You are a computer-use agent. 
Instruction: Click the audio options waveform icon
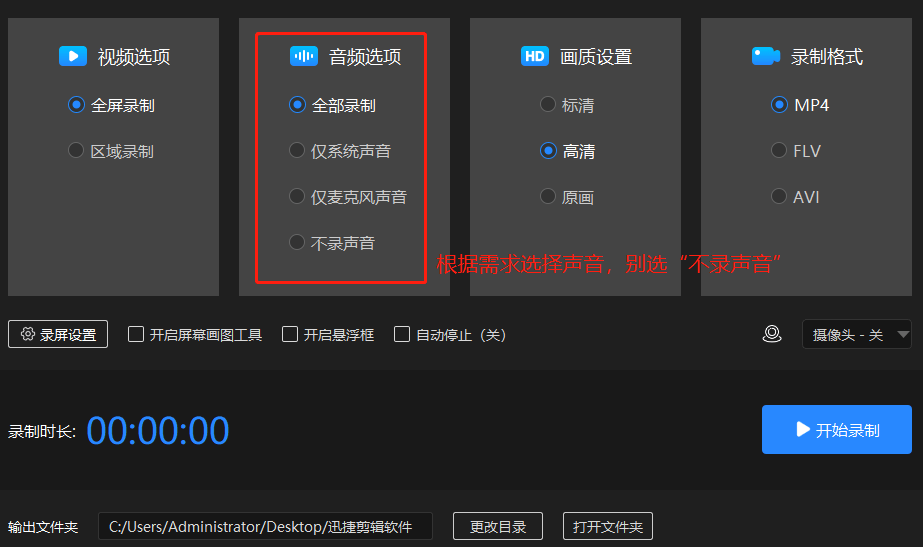[x=304, y=57]
